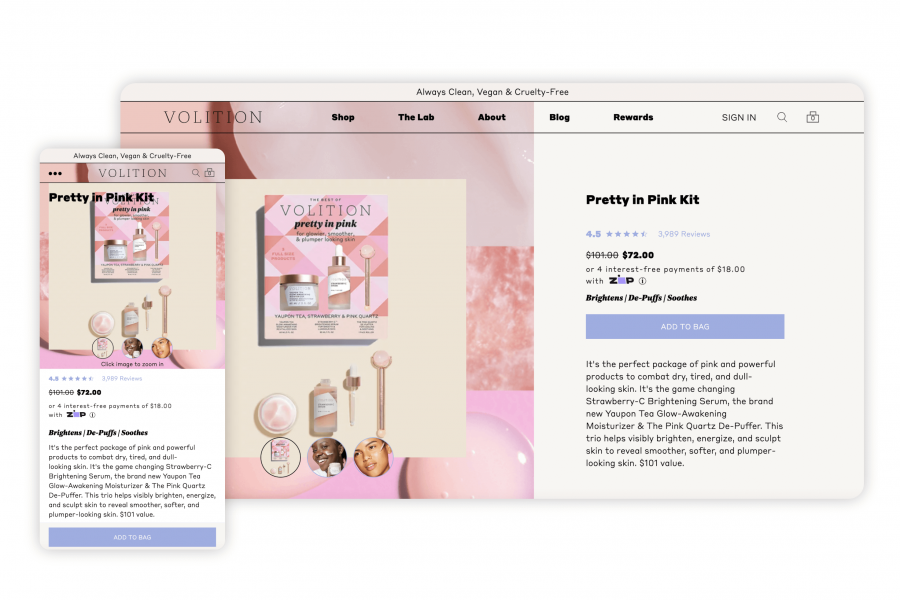The height and width of the screenshot is (600, 900).
Task: Click the 'Pretty in Pink Kit' title on desktop
Action: [642, 200]
